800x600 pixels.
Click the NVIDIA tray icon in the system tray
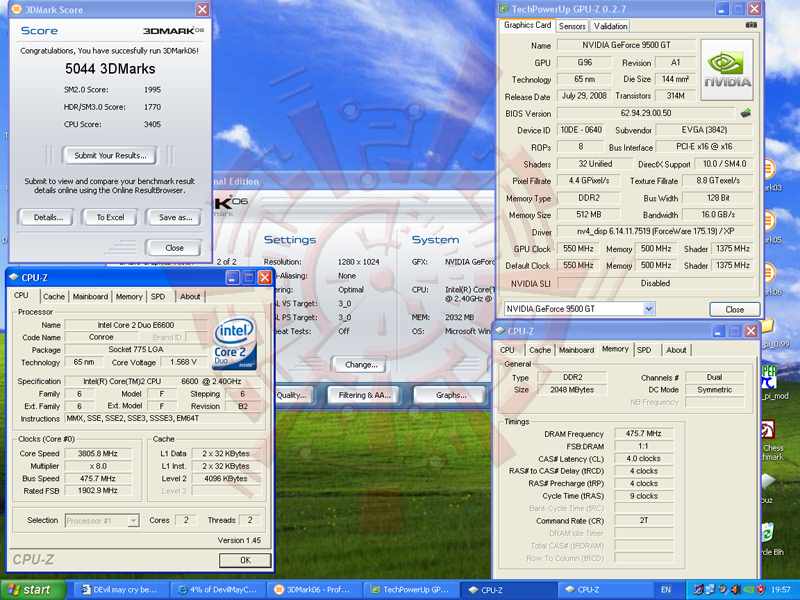tap(748, 590)
